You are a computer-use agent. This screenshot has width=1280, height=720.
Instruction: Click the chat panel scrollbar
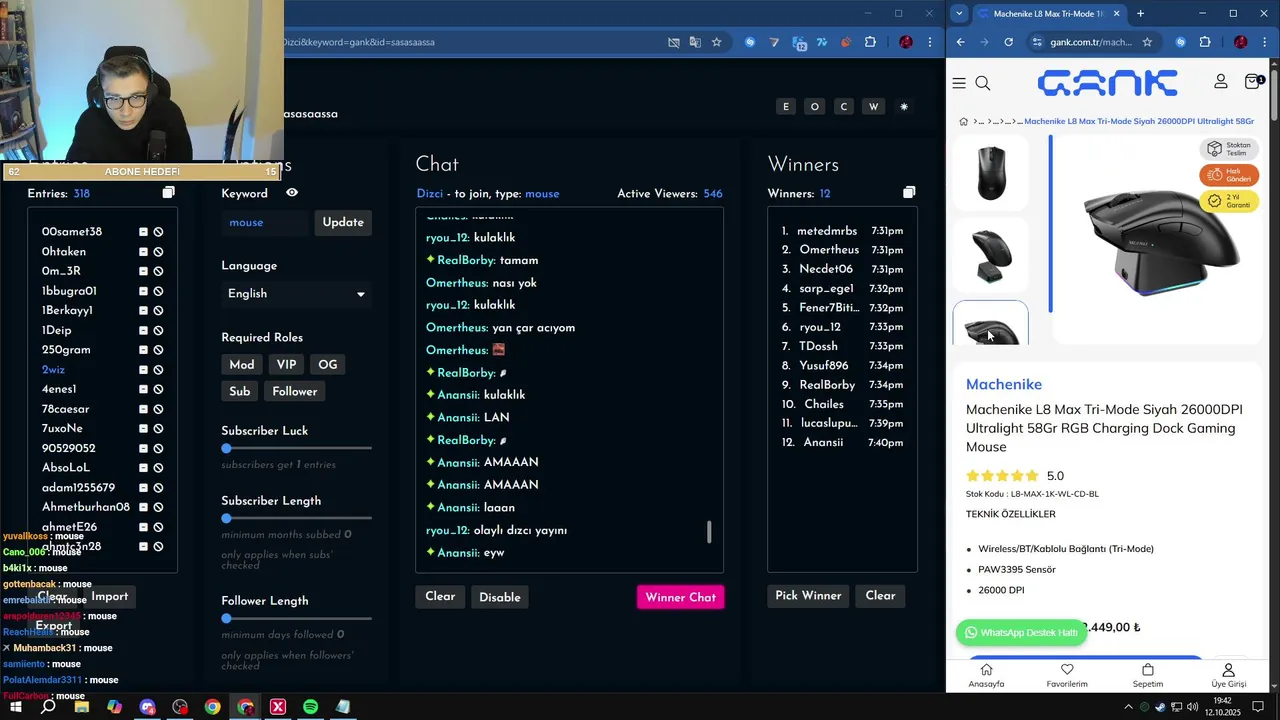click(709, 532)
